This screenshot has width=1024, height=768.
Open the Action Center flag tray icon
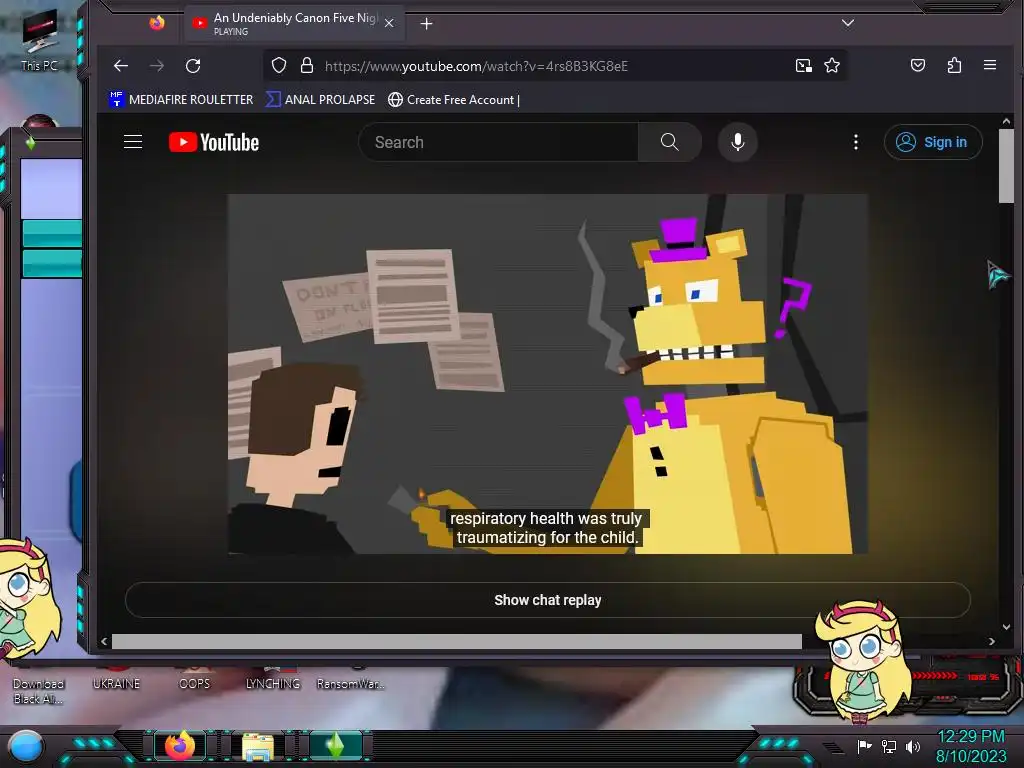coord(864,746)
